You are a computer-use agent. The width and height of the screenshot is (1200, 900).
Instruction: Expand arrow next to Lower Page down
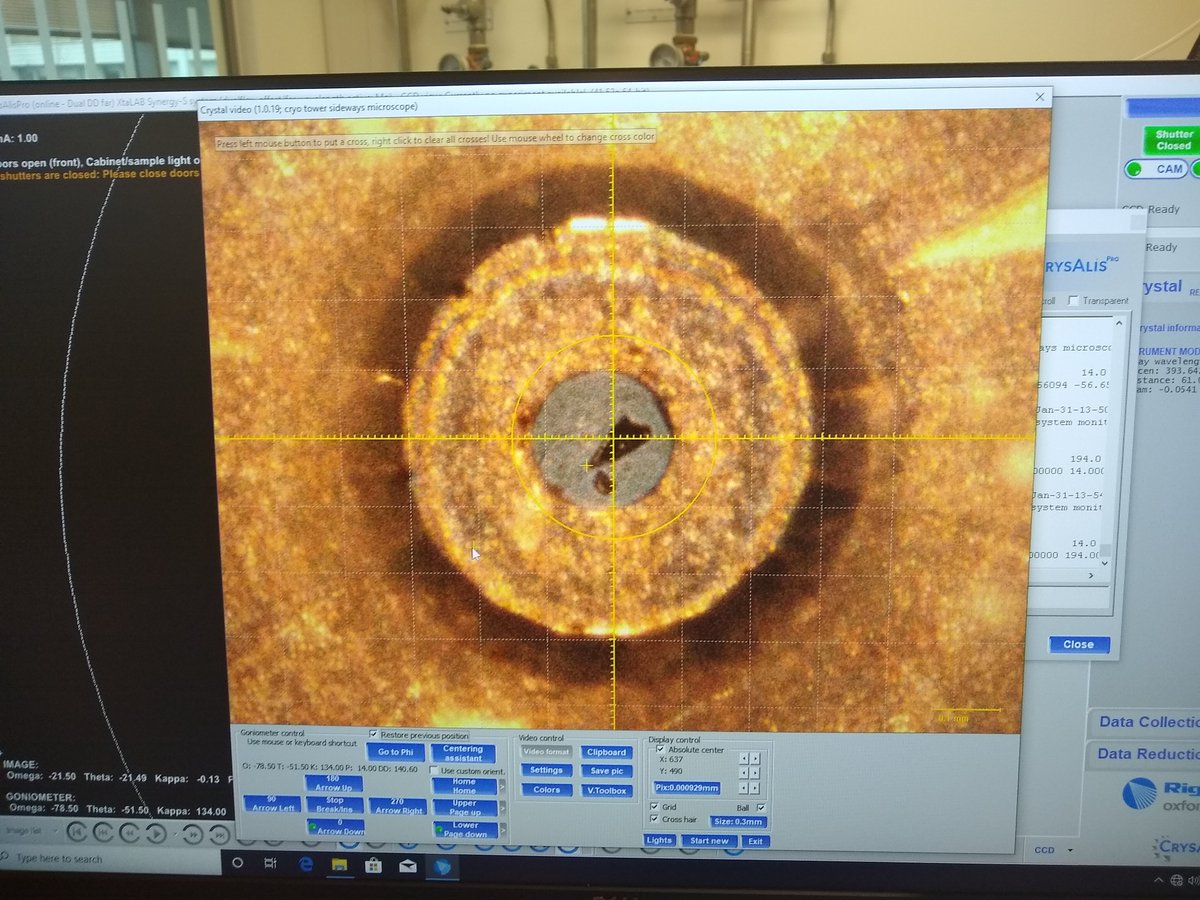[502, 830]
